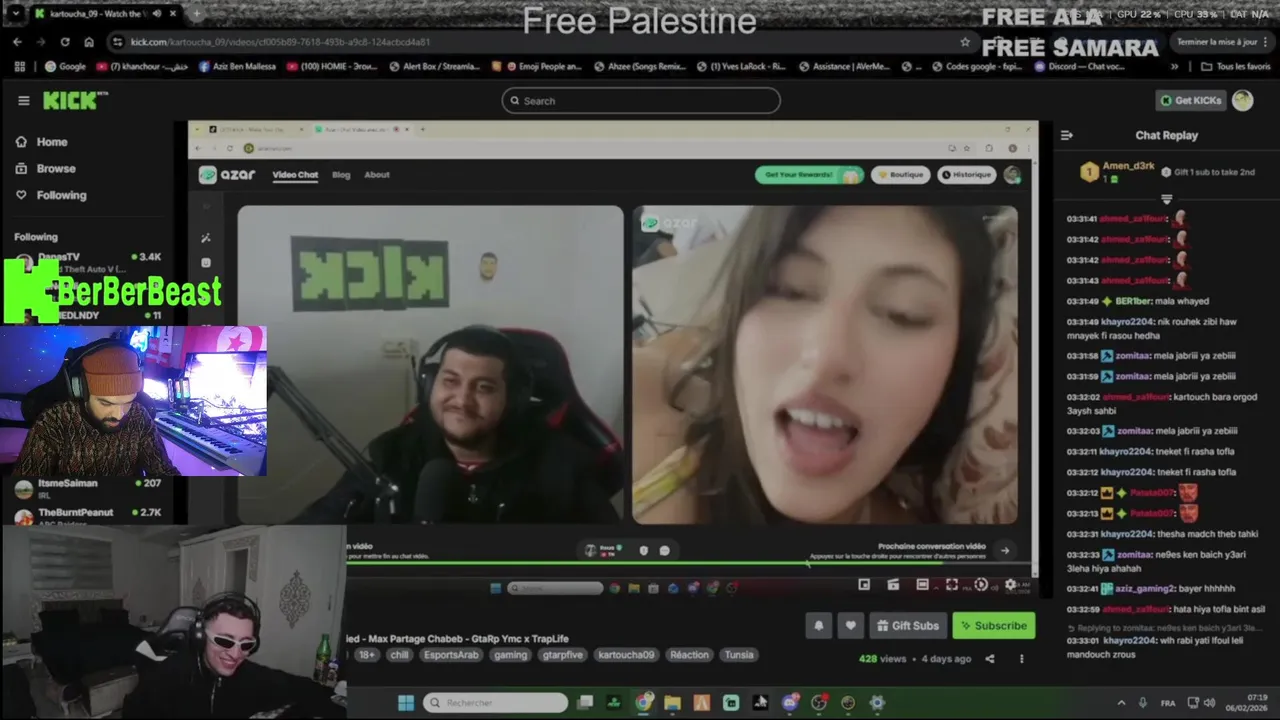The image size is (1280, 720).
Task: Open Discord from the taskbar
Action: pos(790,702)
